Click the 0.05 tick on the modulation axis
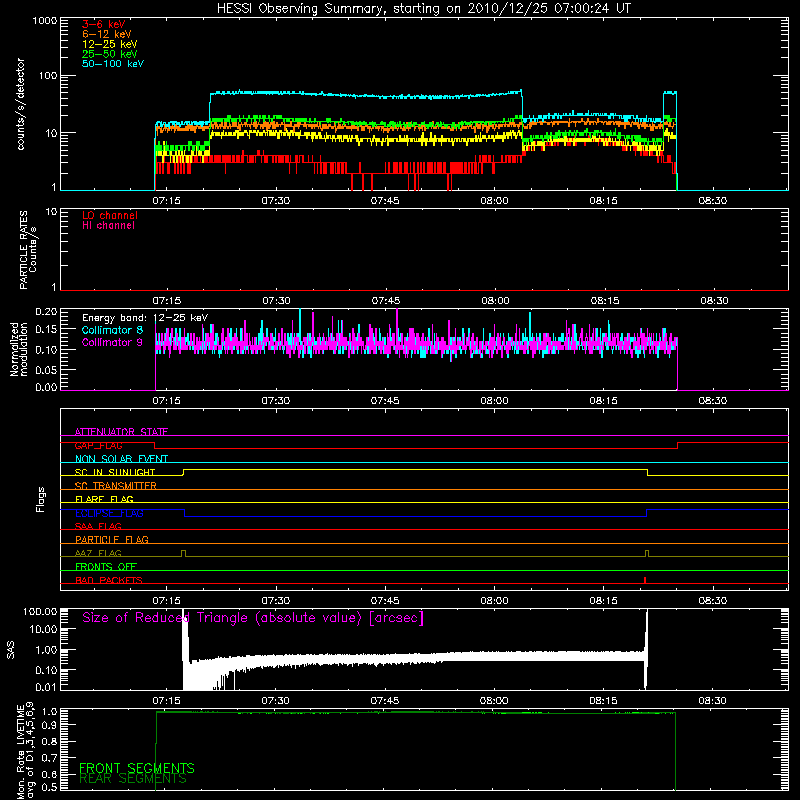The height and width of the screenshot is (800, 800). coord(46,370)
